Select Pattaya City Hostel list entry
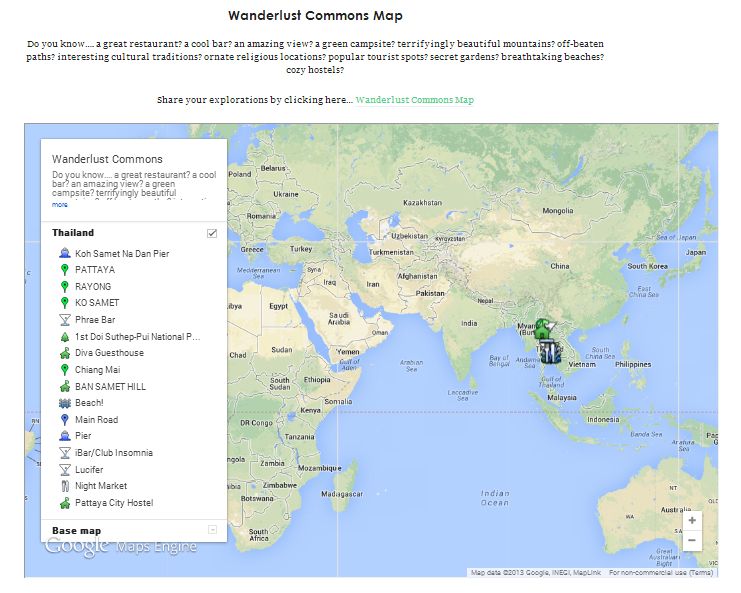The width and height of the screenshot is (741, 593). point(114,503)
